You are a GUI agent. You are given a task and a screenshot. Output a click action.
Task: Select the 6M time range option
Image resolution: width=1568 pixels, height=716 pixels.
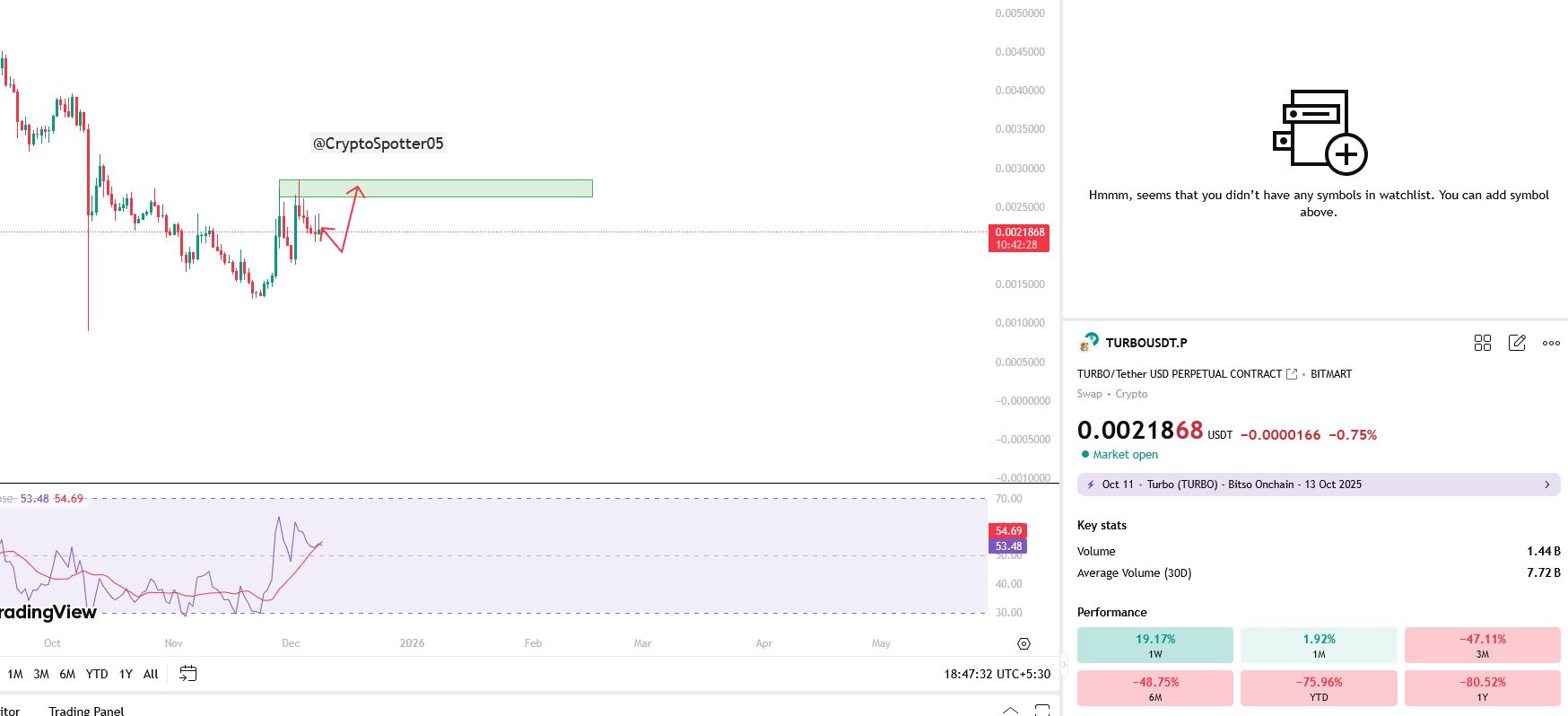tap(67, 674)
